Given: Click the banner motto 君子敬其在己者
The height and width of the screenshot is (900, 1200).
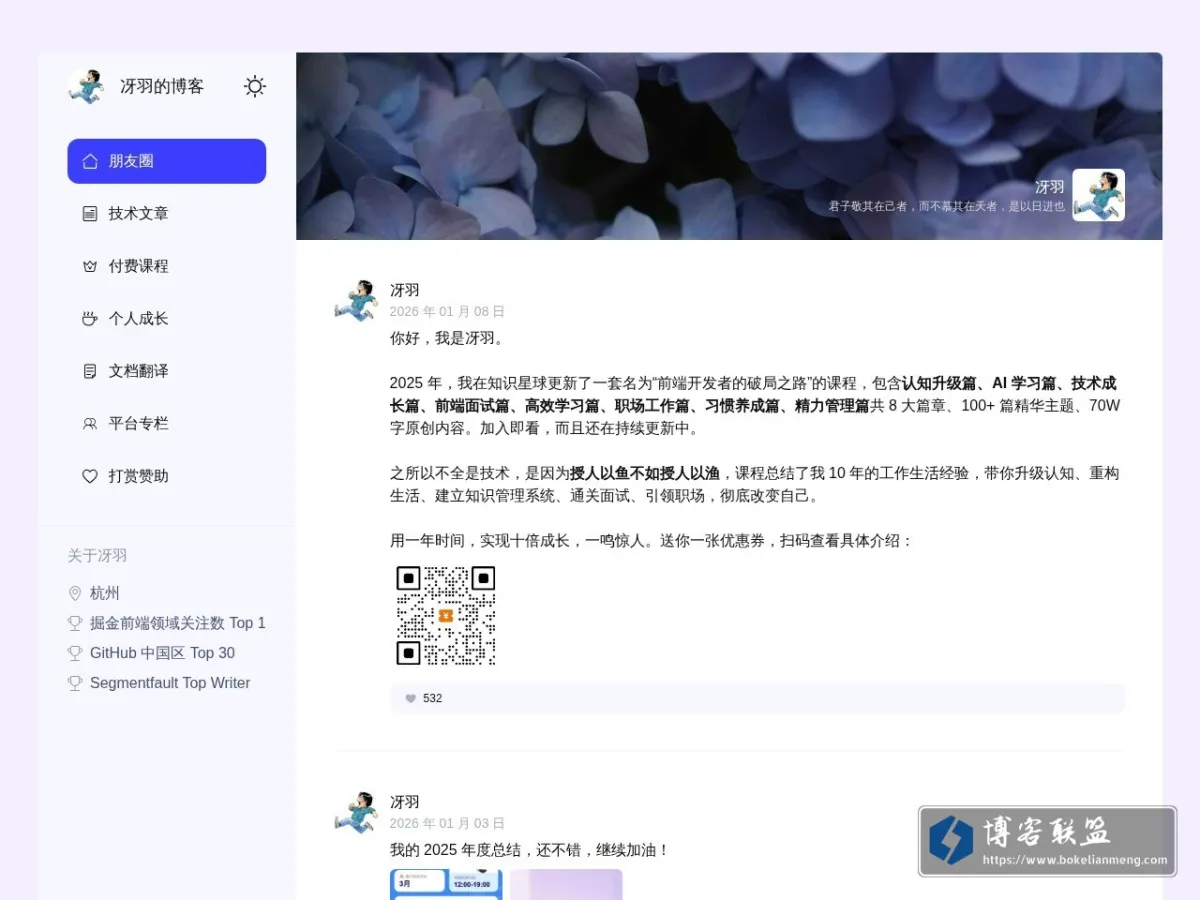Looking at the screenshot, I should pyautogui.click(x=947, y=207).
